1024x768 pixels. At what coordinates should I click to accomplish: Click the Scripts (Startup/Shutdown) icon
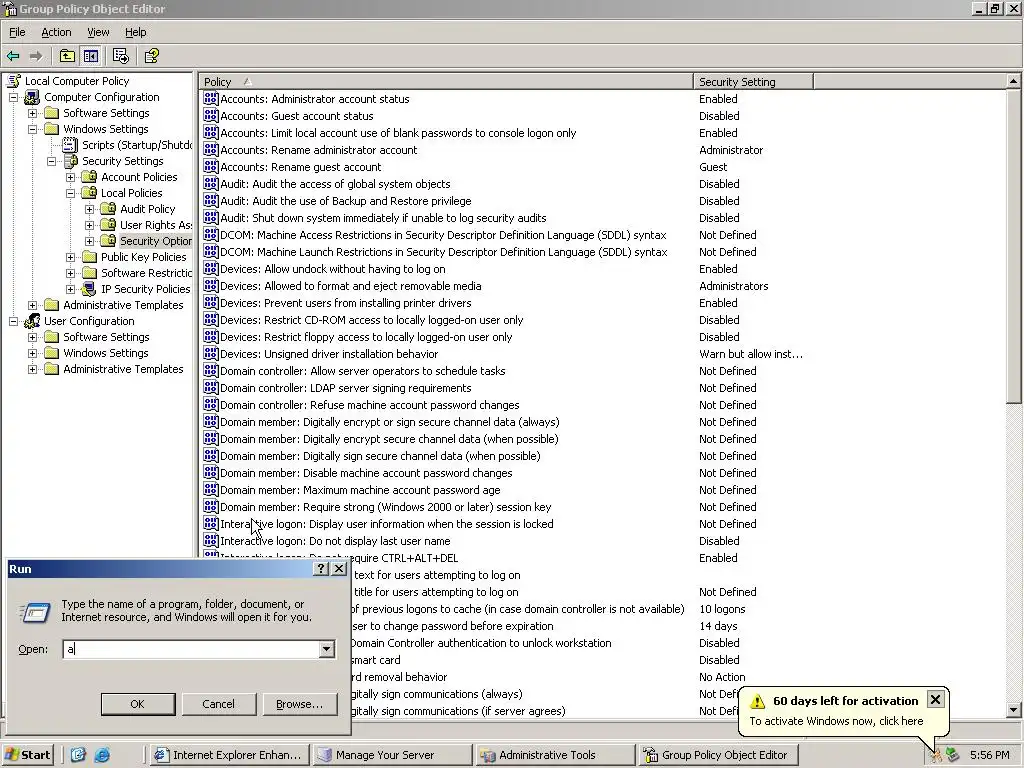point(70,145)
